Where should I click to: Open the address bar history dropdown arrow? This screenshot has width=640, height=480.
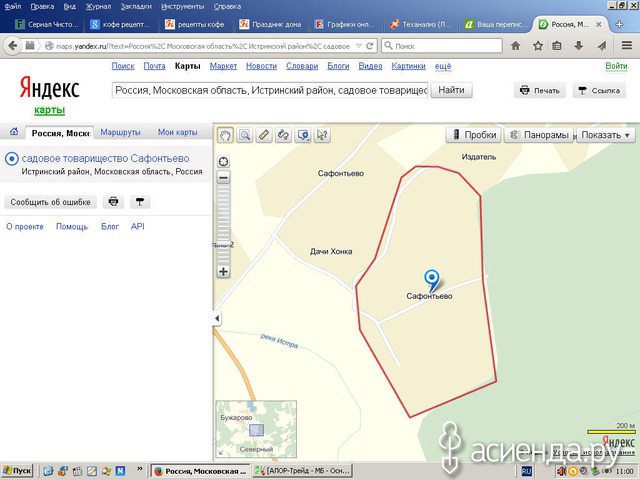click(358, 46)
